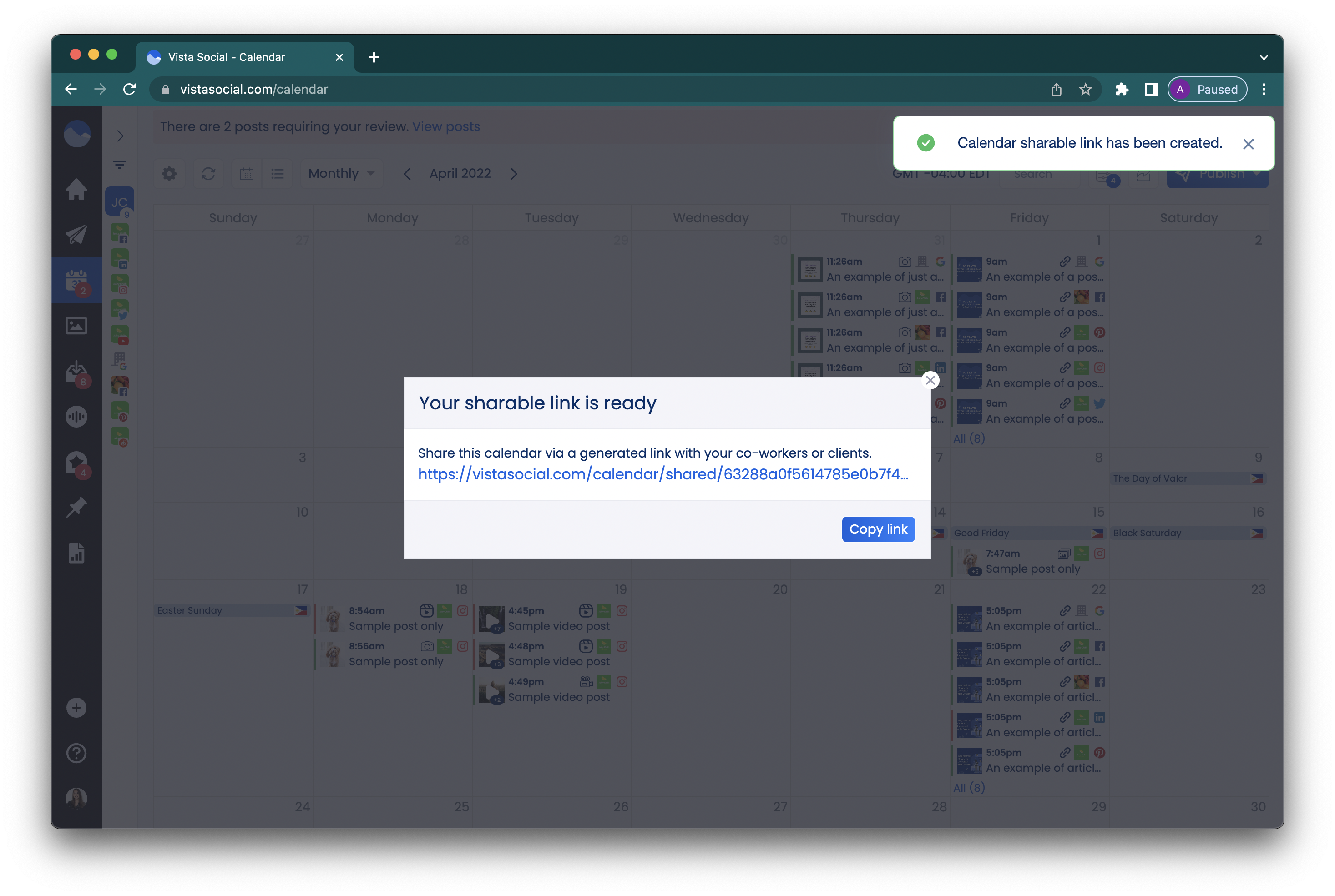This screenshot has width=1335, height=896.
Task: Click the Publish button
Action: [x=1217, y=174]
